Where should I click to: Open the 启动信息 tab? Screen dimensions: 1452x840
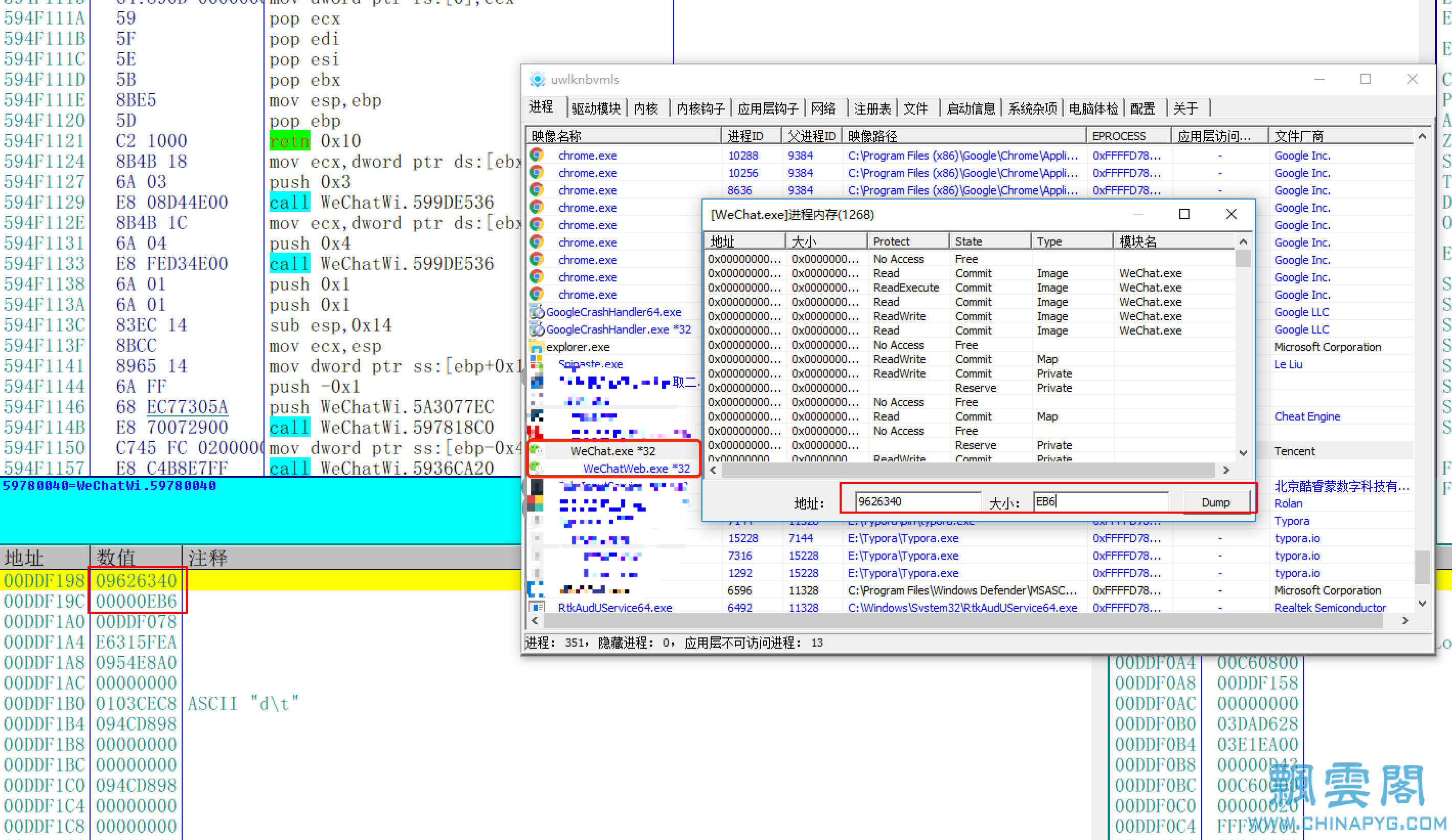click(971, 108)
